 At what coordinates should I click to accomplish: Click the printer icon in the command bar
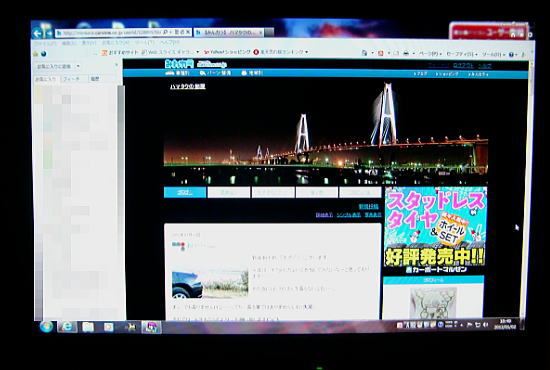[x=406, y=53]
